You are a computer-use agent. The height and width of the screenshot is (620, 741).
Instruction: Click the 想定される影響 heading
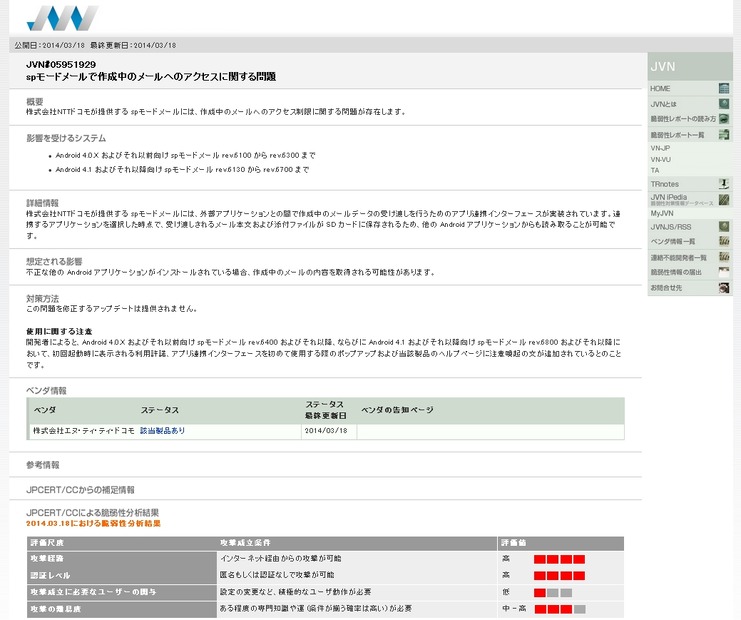[54, 261]
